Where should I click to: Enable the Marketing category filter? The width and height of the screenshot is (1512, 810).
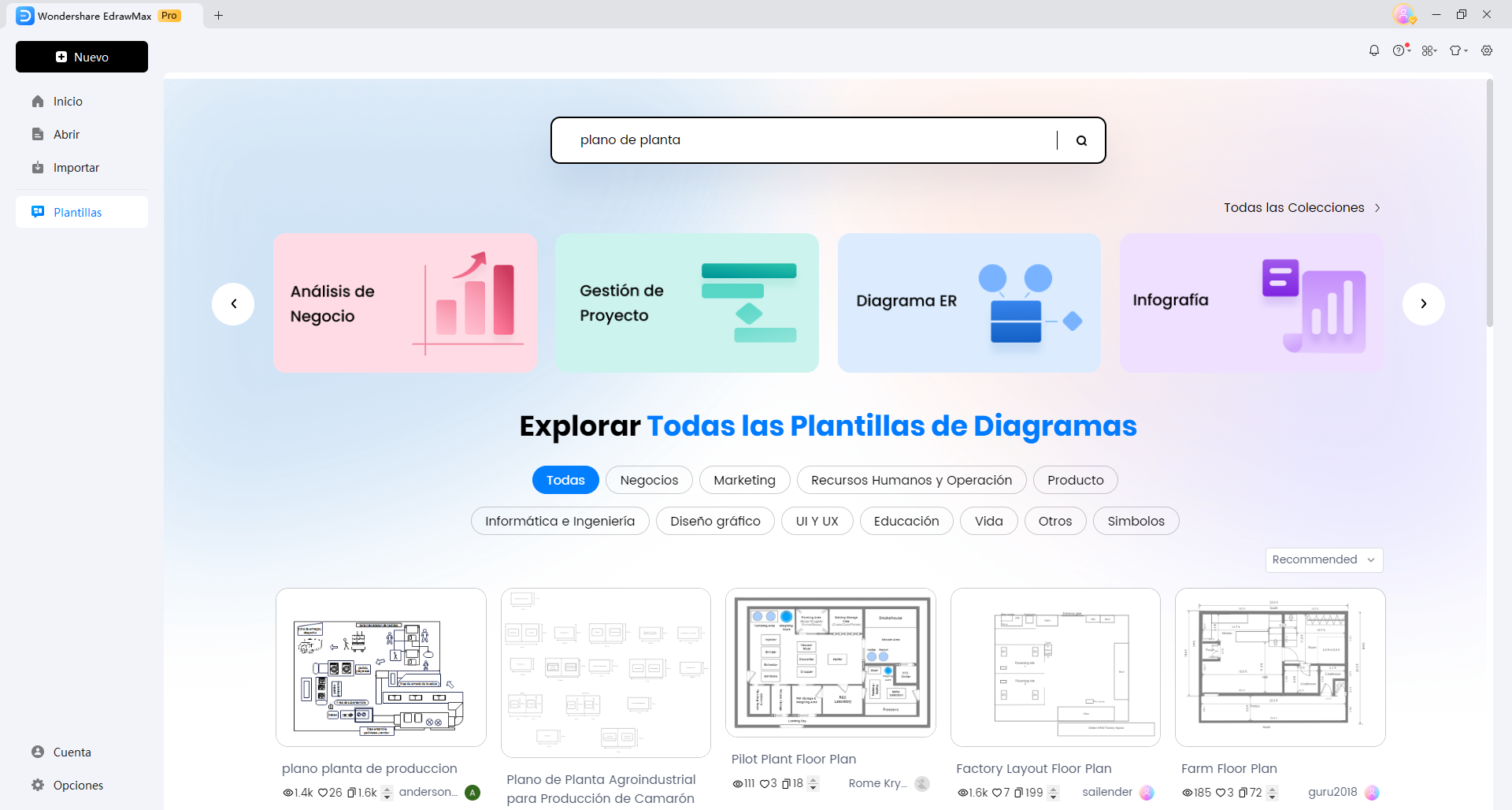coord(743,480)
